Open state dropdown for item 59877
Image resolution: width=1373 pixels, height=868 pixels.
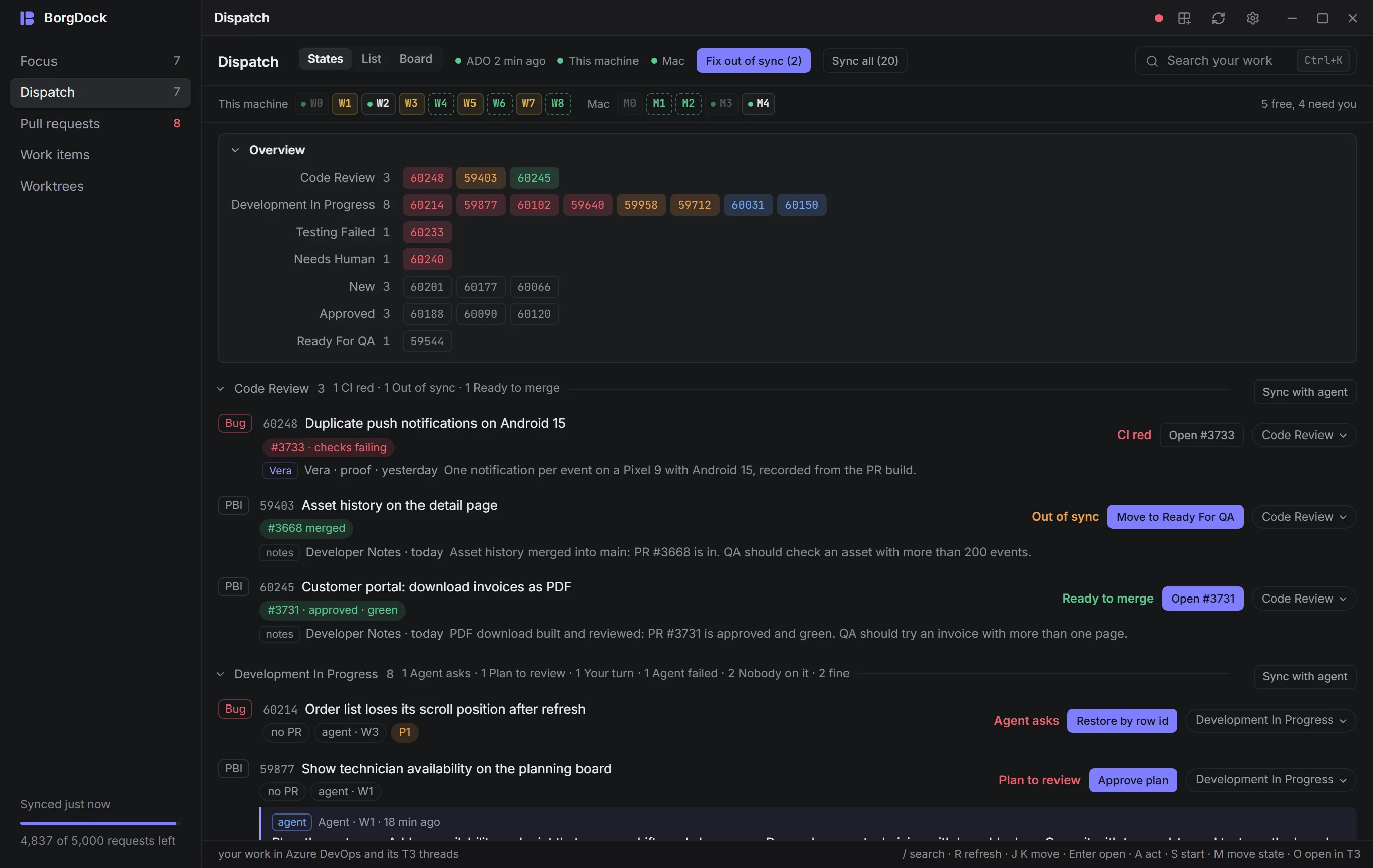click(1271, 780)
